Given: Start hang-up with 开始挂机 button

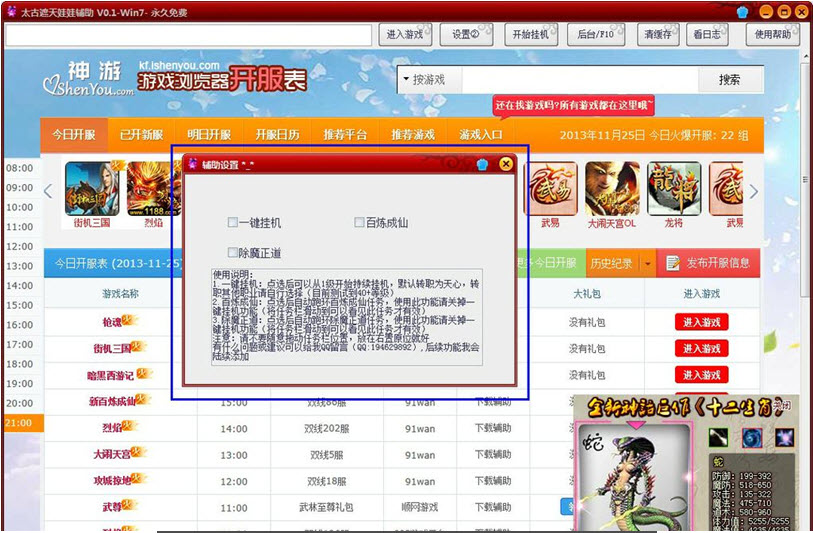Looking at the screenshot, I should (530, 34).
